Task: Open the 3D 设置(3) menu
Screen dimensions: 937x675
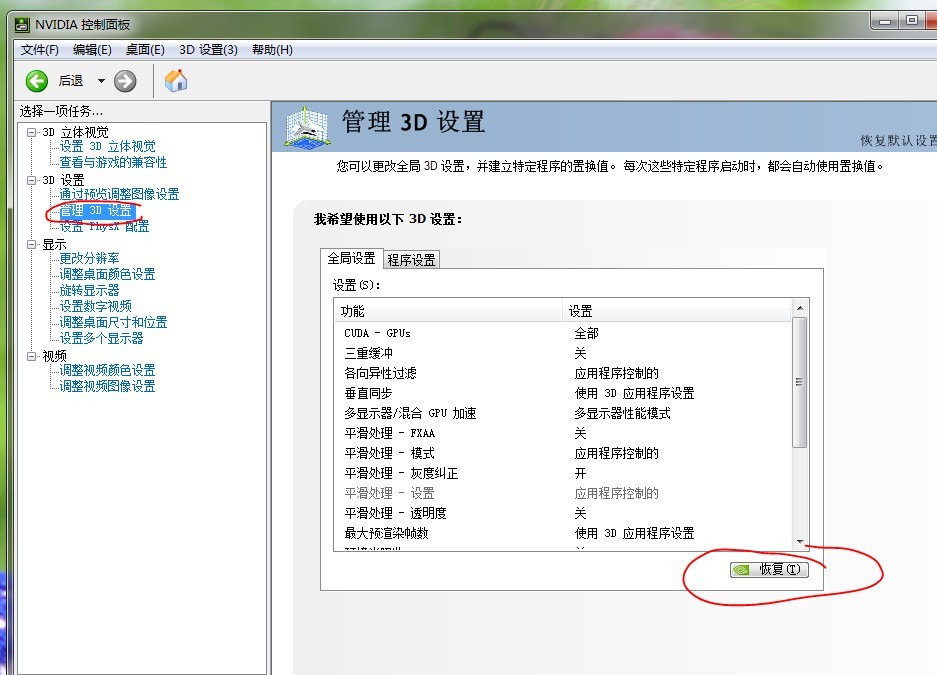Action: click(209, 50)
